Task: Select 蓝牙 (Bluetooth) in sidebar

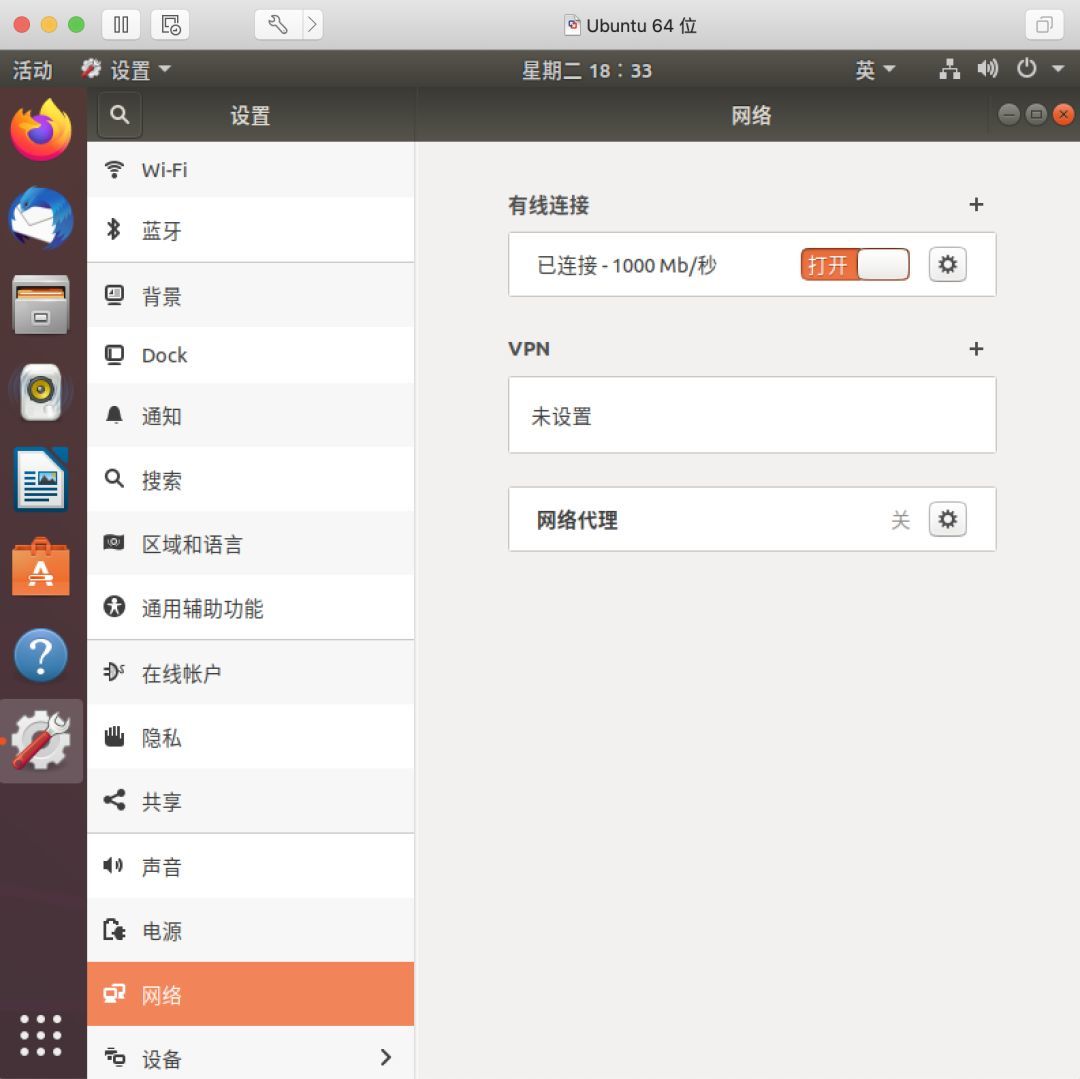Action: (x=250, y=231)
